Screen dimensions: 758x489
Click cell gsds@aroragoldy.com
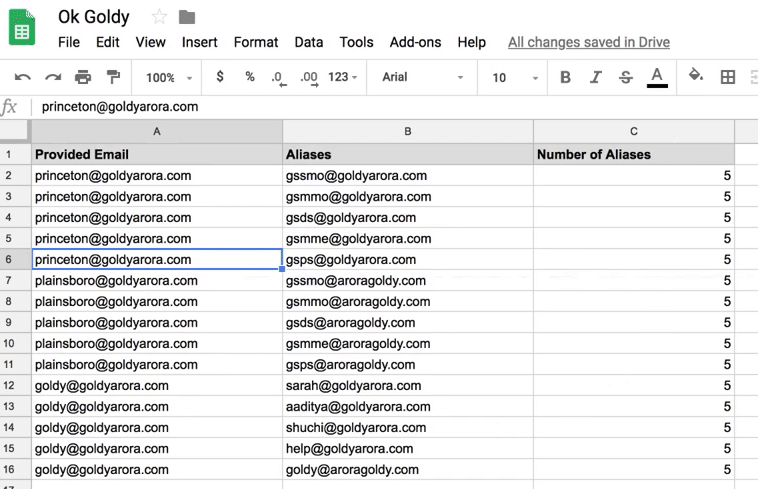click(x=408, y=323)
